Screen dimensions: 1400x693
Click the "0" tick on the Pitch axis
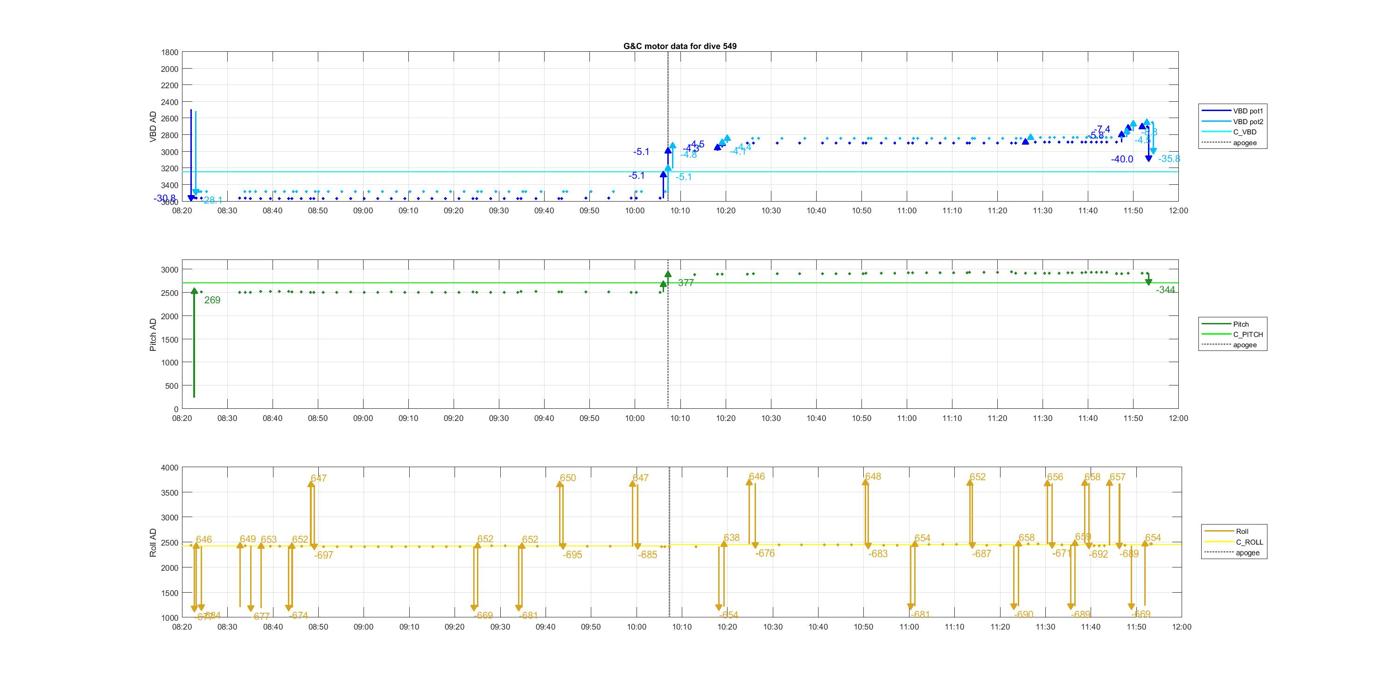point(177,409)
